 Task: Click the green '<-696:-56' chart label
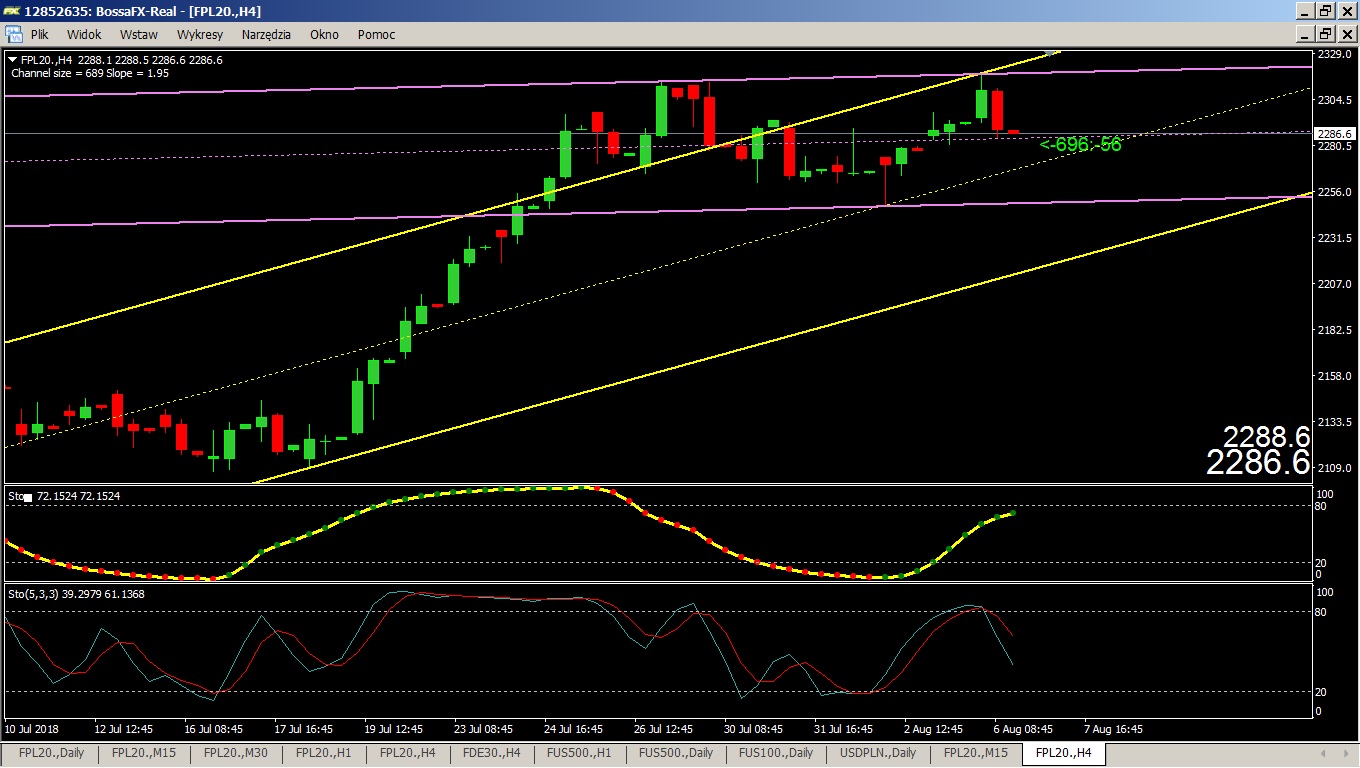[x=1081, y=144]
